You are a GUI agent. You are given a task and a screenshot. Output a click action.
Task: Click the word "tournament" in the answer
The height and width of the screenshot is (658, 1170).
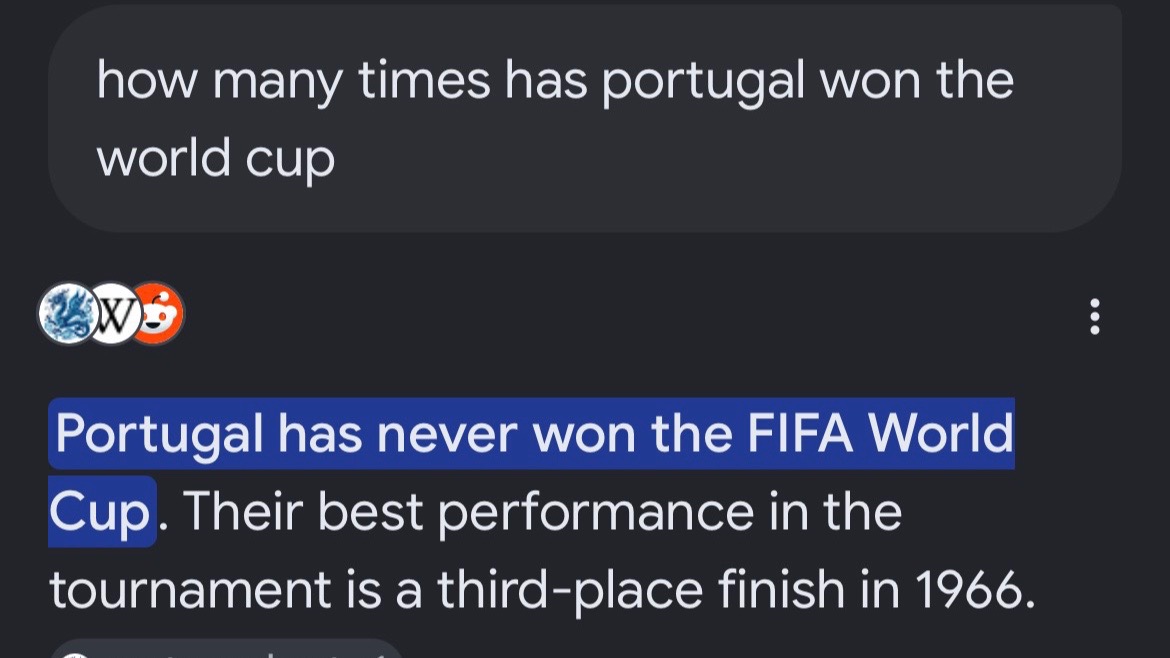(x=190, y=590)
